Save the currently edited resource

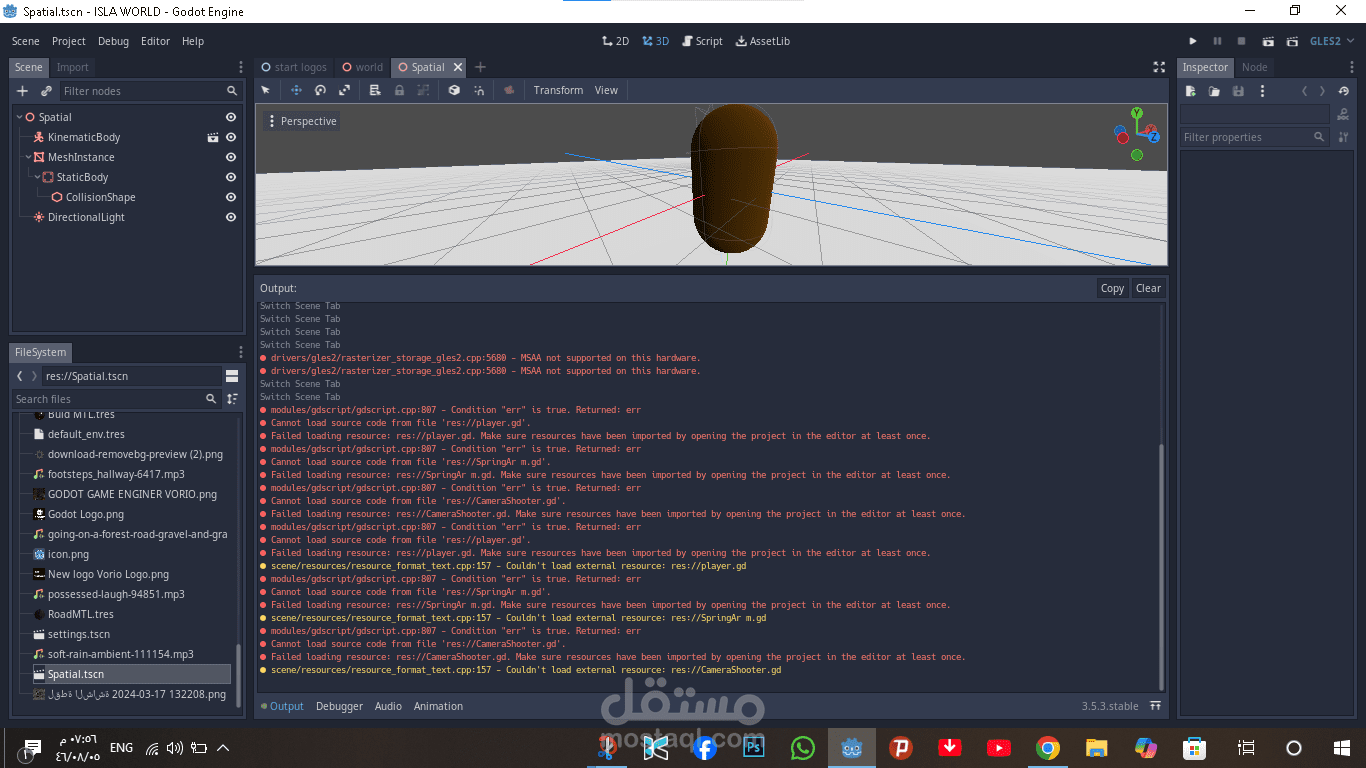[x=1238, y=91]
